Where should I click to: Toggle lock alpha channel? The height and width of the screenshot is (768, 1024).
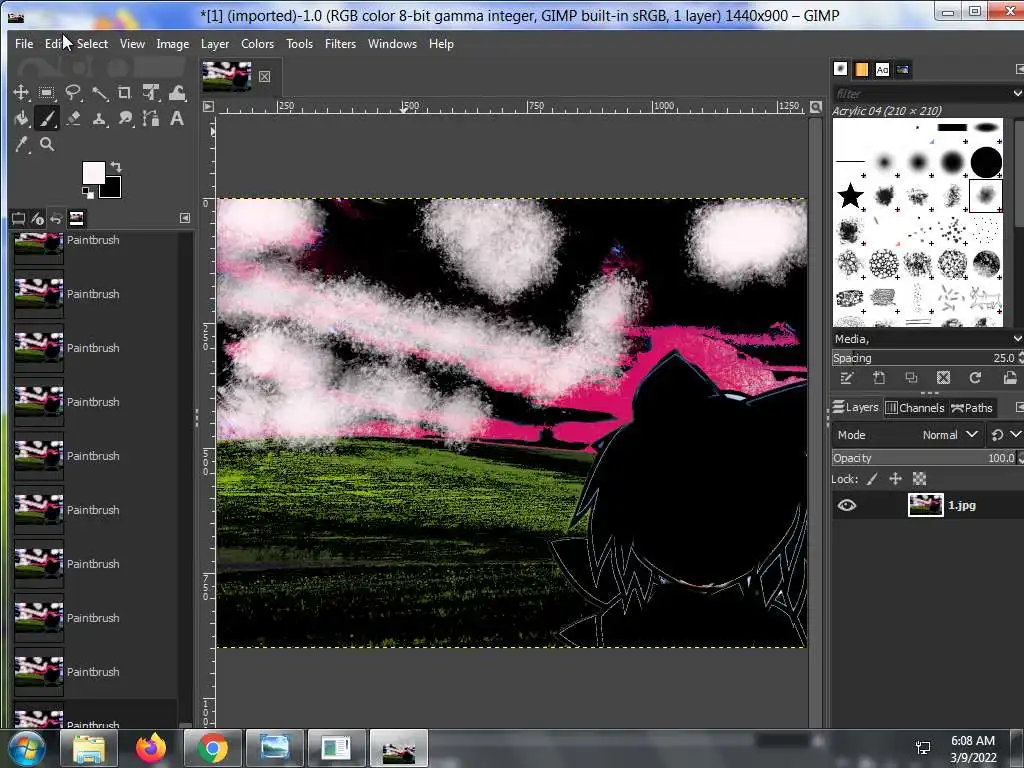click(x=920, y=479)
